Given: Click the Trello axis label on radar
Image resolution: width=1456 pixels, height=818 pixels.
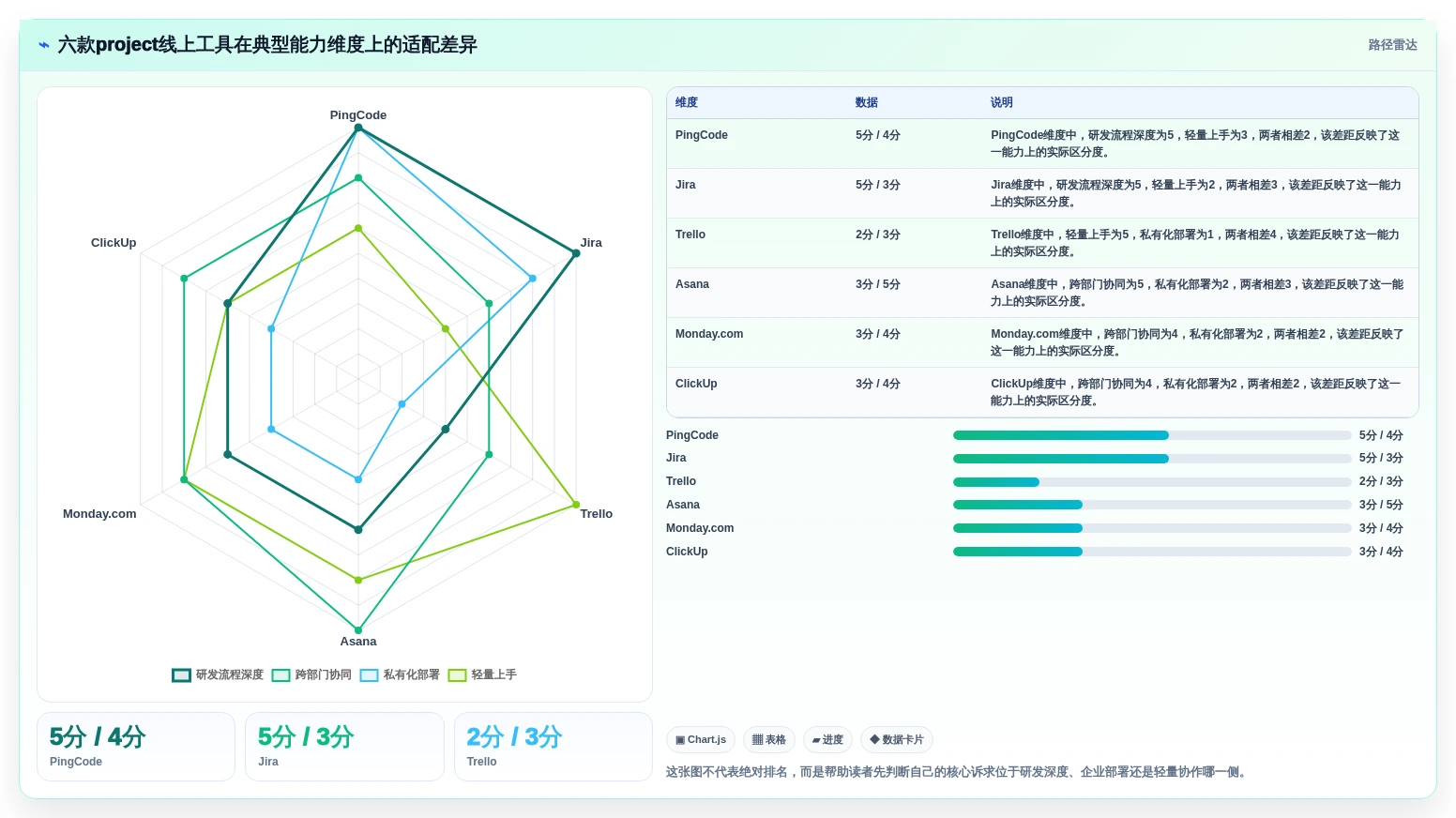Looking at the screenshot, I should tap(597, 514).
